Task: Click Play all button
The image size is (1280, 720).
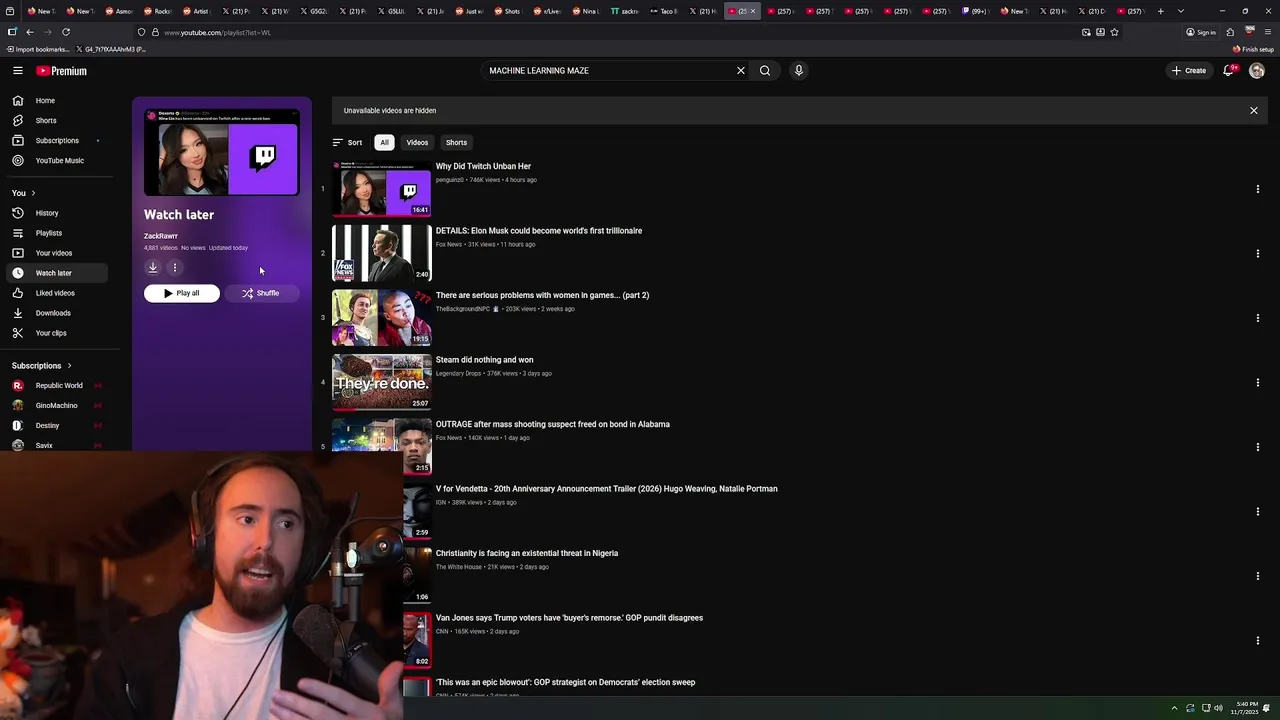Action: pyautogui.click(x=181, y=293)
